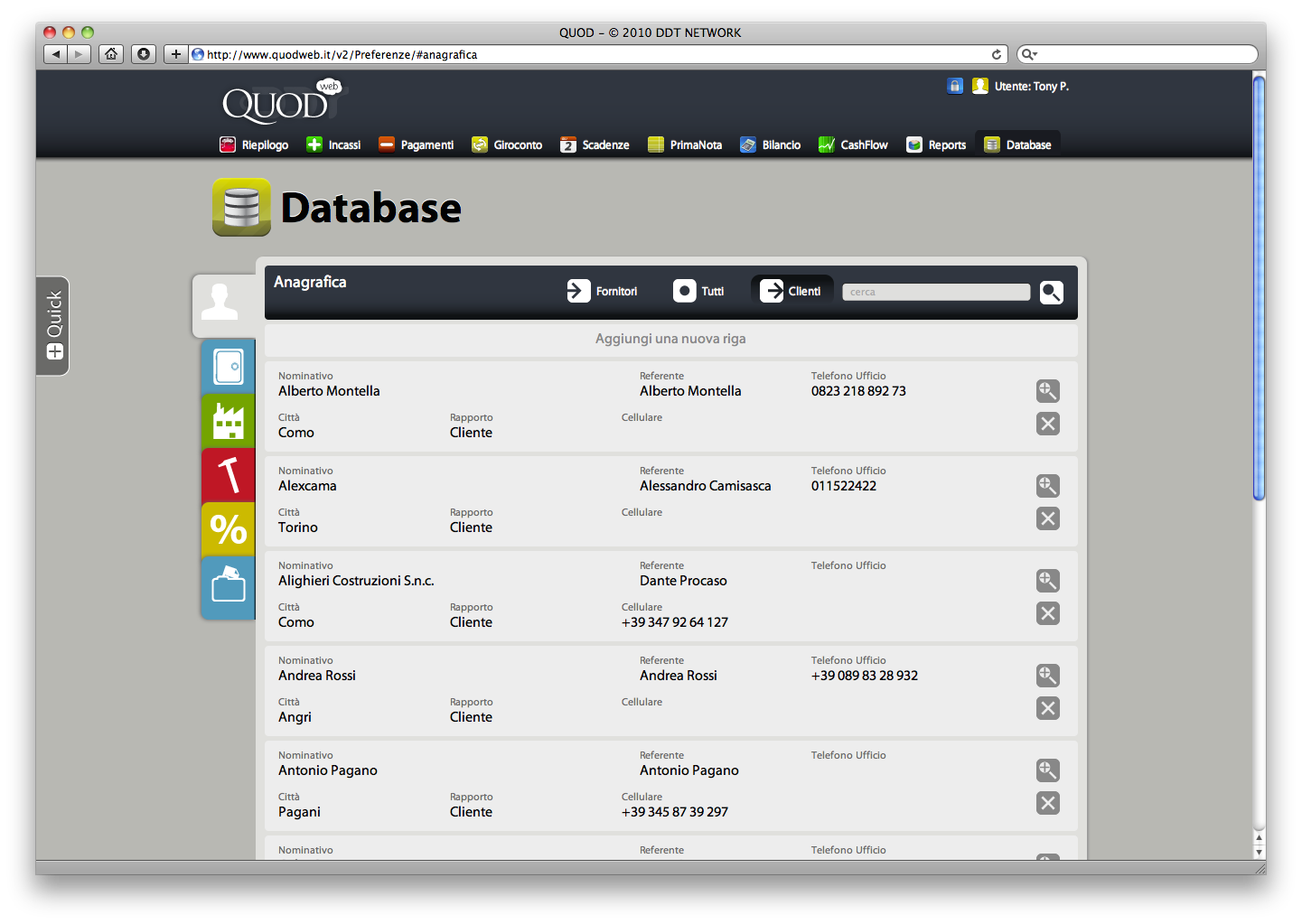The width and height of the screenshot is (1302, 924).
Task: Click the city Pagani
Action: pos(299,812)
